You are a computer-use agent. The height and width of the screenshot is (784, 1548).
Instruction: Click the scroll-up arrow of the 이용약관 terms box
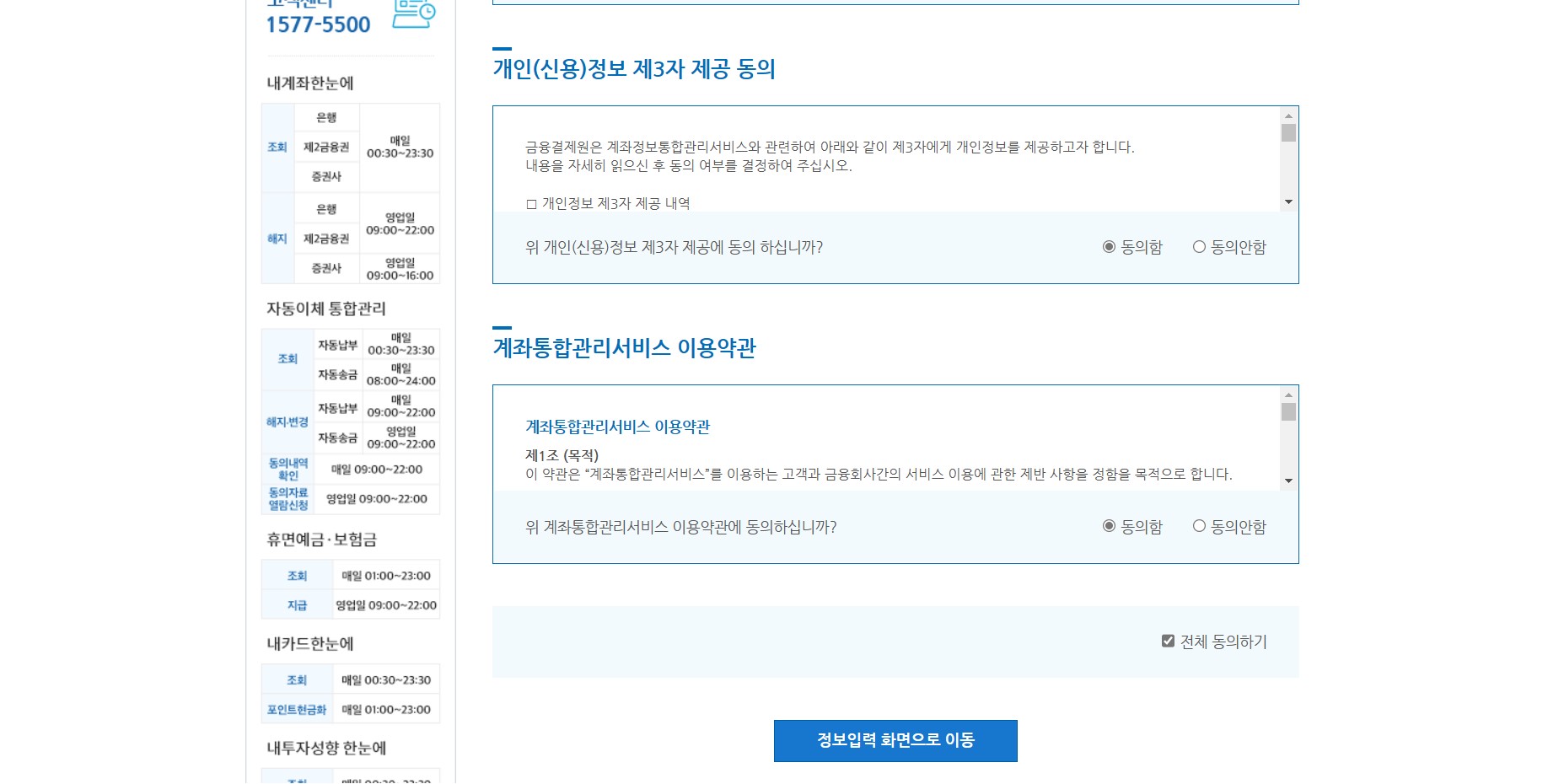[x=1287, y=395]
